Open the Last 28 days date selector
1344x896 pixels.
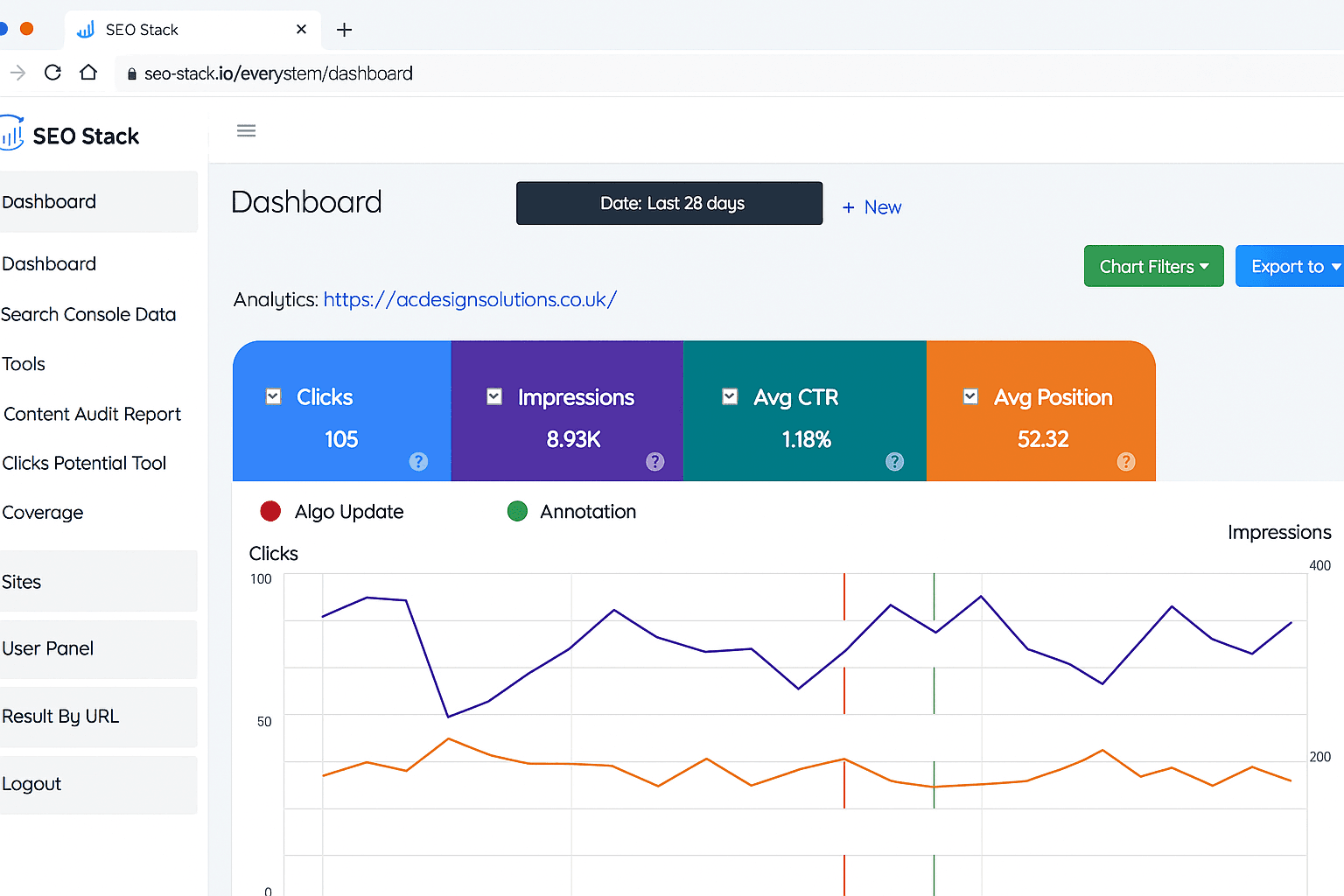(668, 203)
